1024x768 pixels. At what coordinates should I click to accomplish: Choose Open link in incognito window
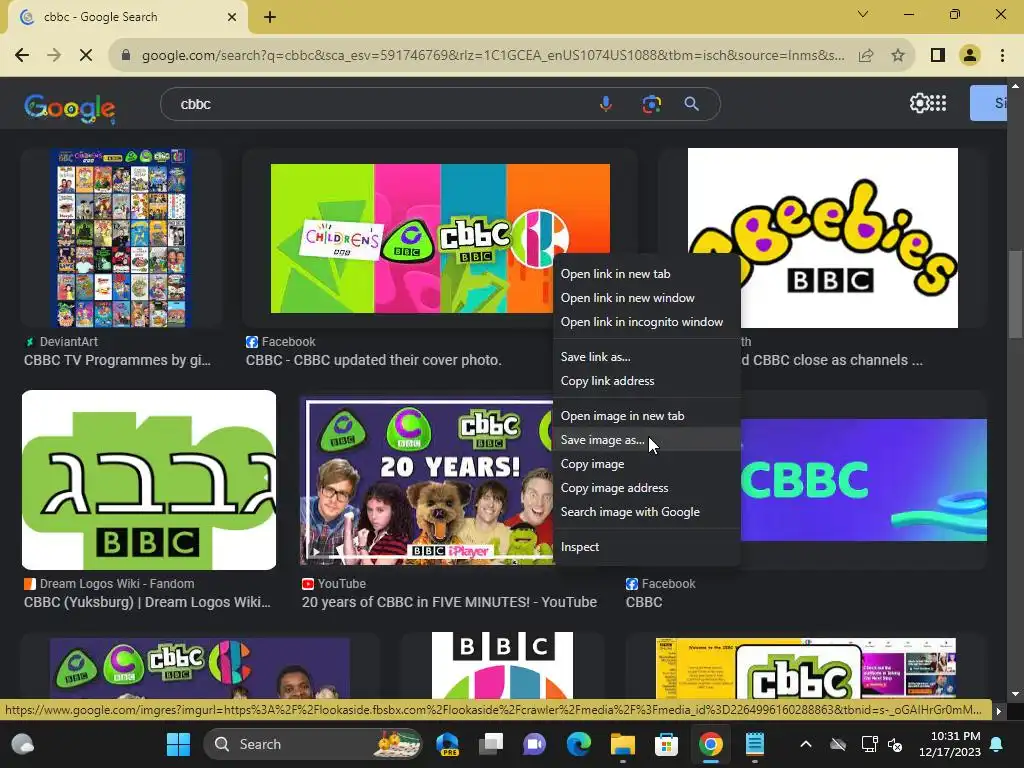click(x=647, y=322)
